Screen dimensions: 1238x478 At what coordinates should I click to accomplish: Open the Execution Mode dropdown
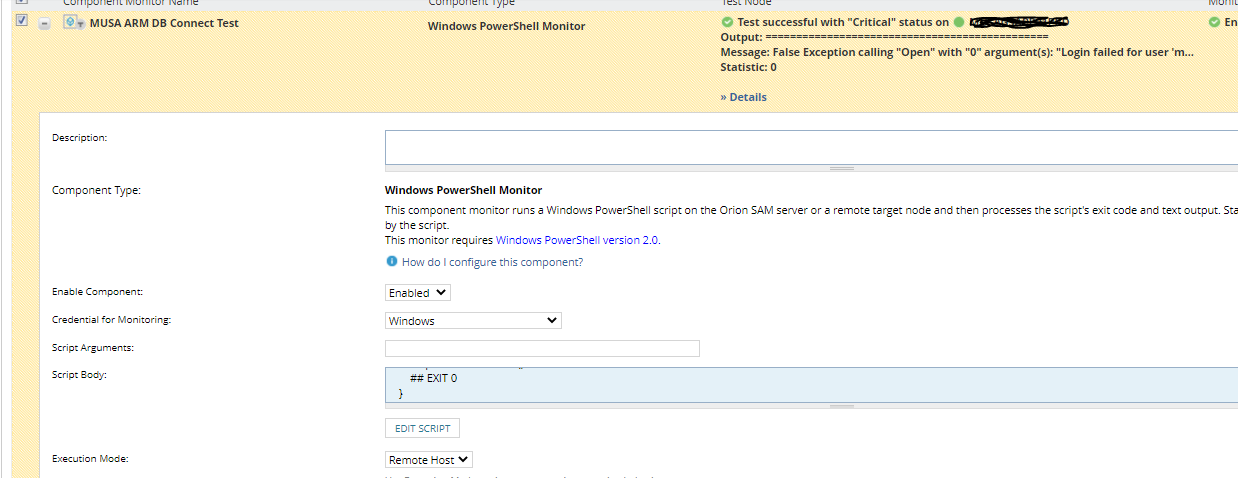point(429,460)
